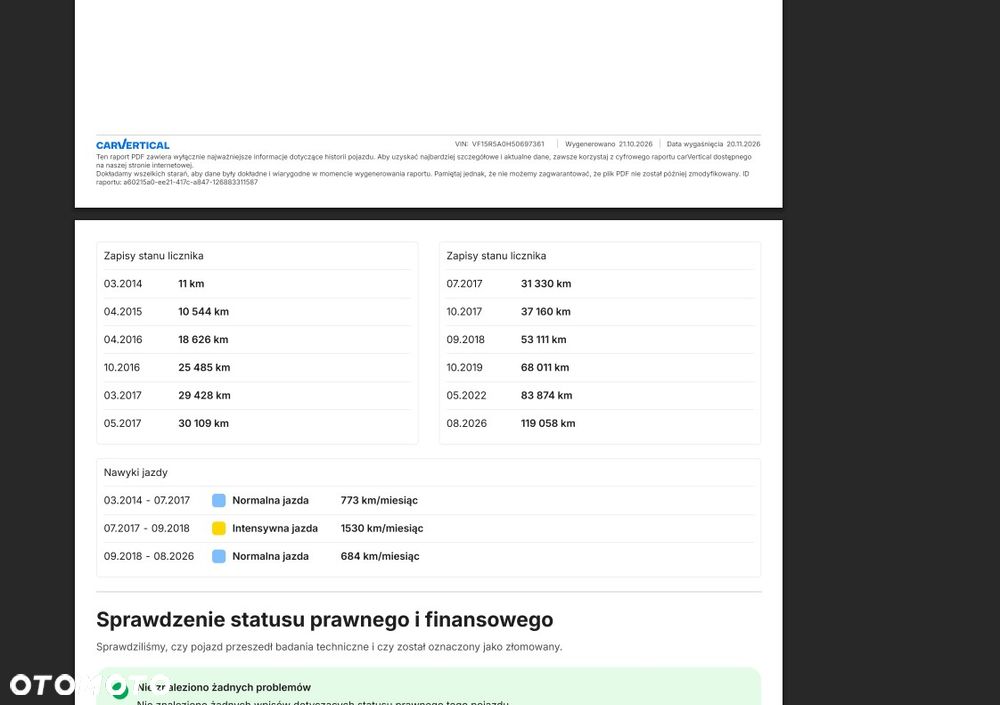Click the 25 485 km odometer reading
This screenshot has height=705, width=1000.
204,367
